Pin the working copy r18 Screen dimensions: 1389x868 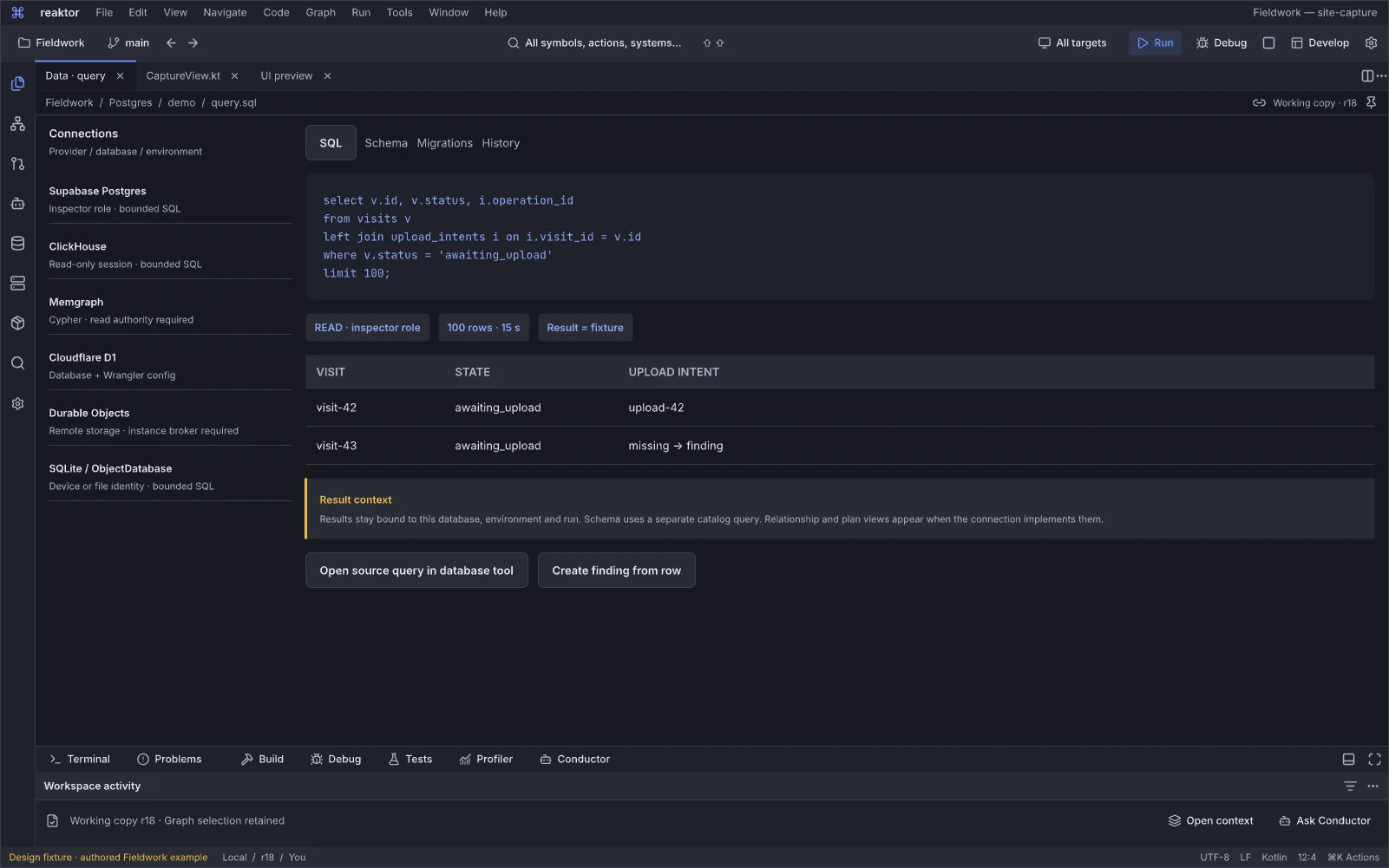coord(1371,102)
